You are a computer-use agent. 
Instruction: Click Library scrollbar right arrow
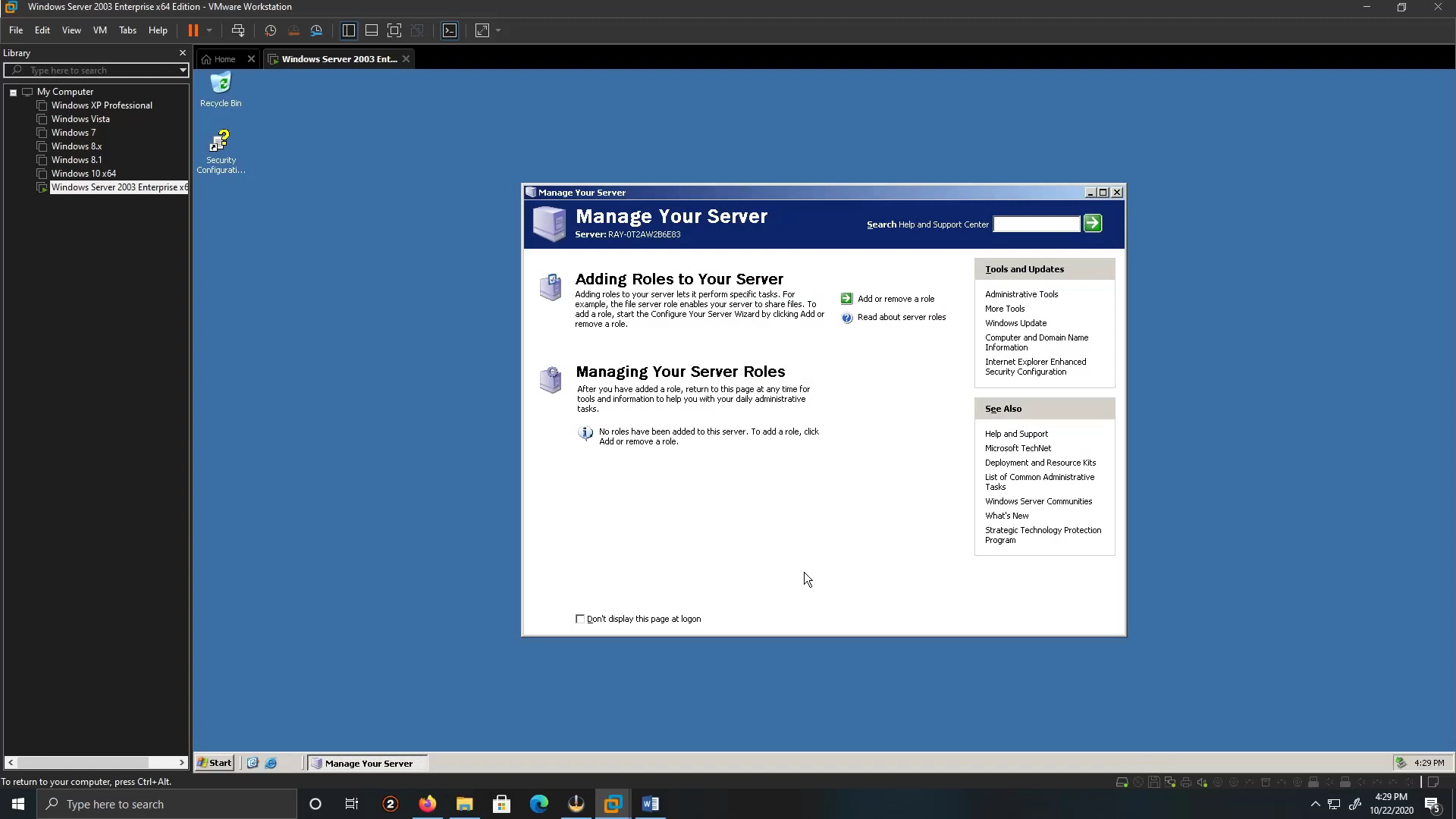point(182,762)
